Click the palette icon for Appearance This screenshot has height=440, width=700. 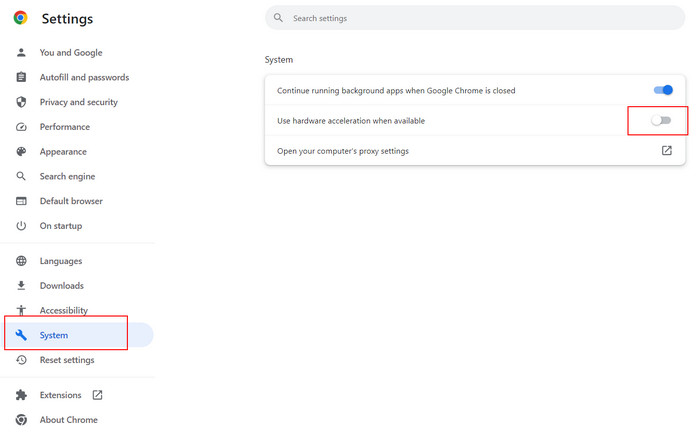[x=21, y=152]
